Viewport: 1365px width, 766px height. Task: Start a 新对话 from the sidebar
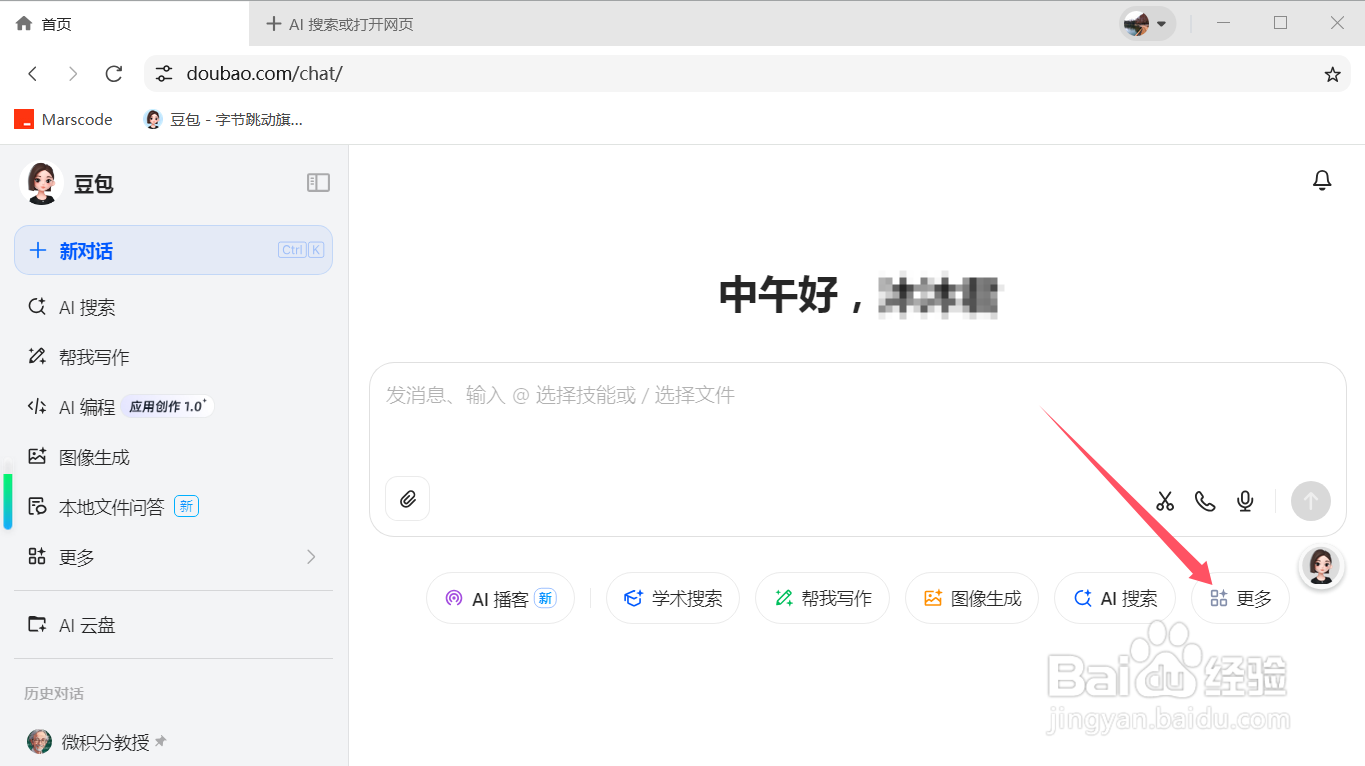click(x=173, y=250)
